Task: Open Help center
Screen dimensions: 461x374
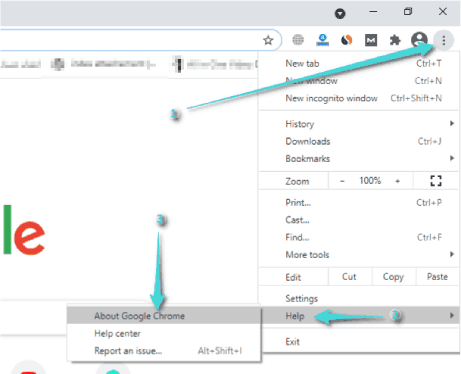Action: [163, 333]
